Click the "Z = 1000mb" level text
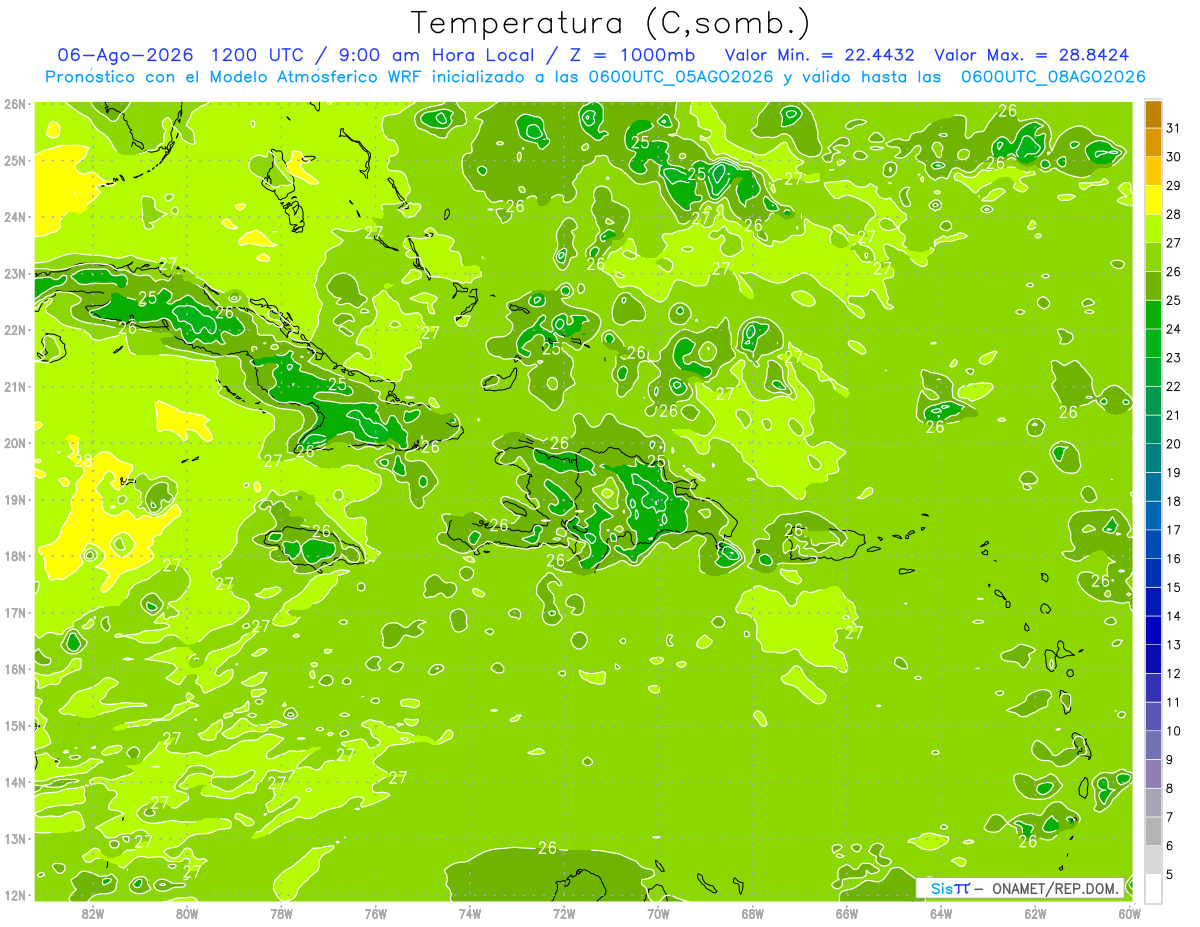Image resolution: width=1200 pixels, height=927 pixels. pyautogui.click(x=632, y=55)
